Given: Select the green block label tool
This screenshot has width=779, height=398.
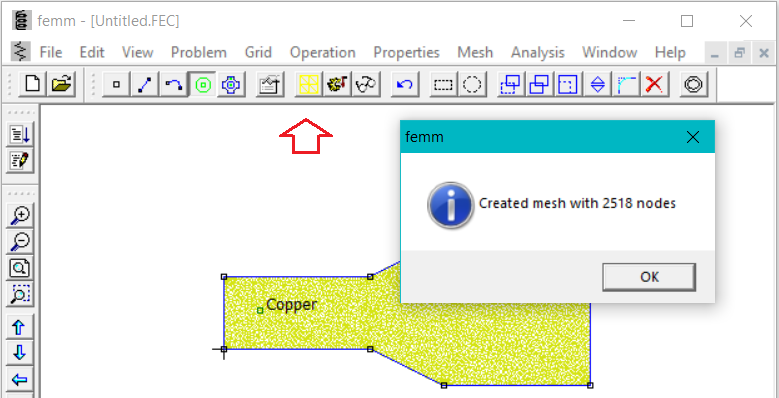Looking at the screenshot, I should tap(202, 84).
